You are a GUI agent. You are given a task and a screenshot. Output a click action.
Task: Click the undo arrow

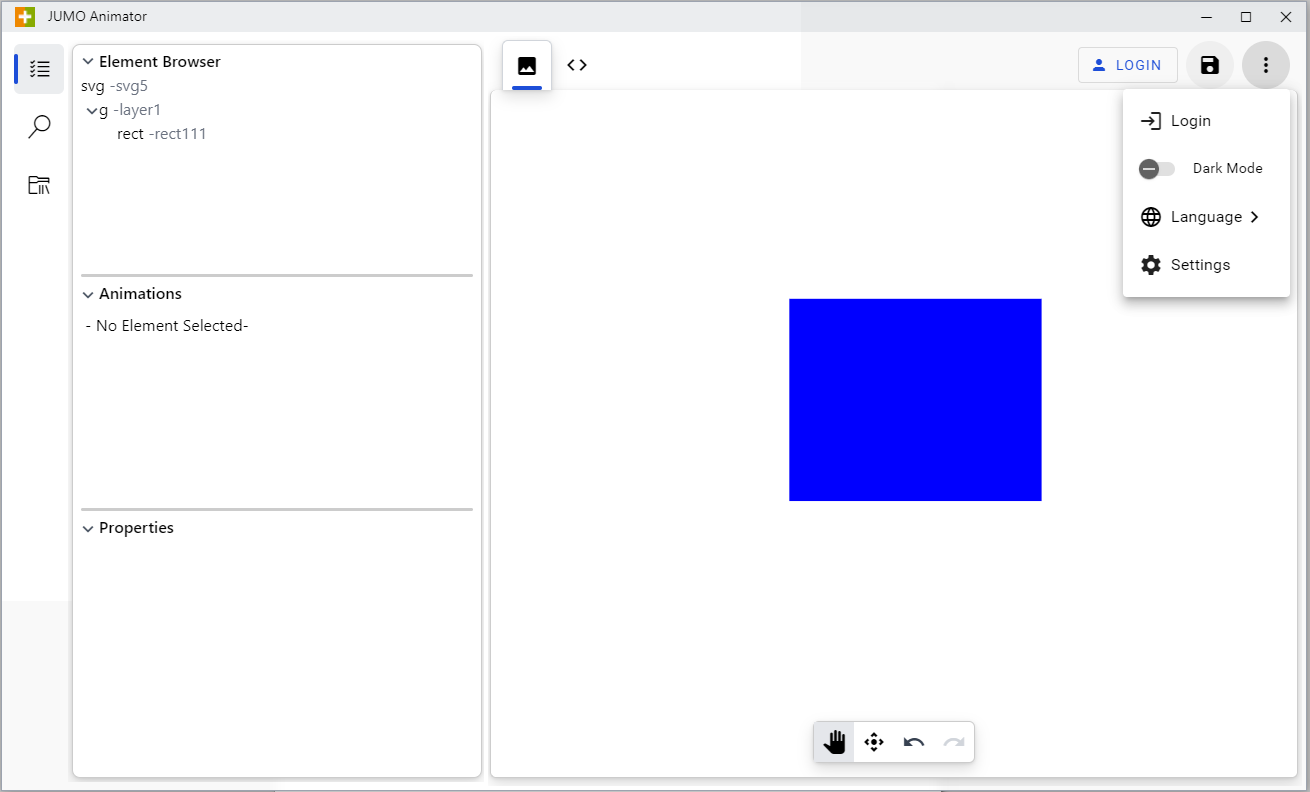coord(914,742)
